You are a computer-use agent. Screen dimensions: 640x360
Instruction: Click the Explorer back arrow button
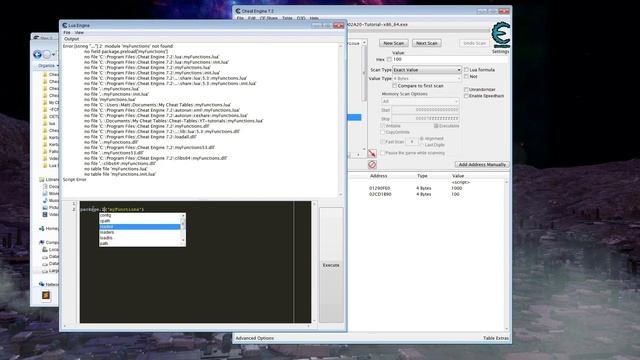38,54
